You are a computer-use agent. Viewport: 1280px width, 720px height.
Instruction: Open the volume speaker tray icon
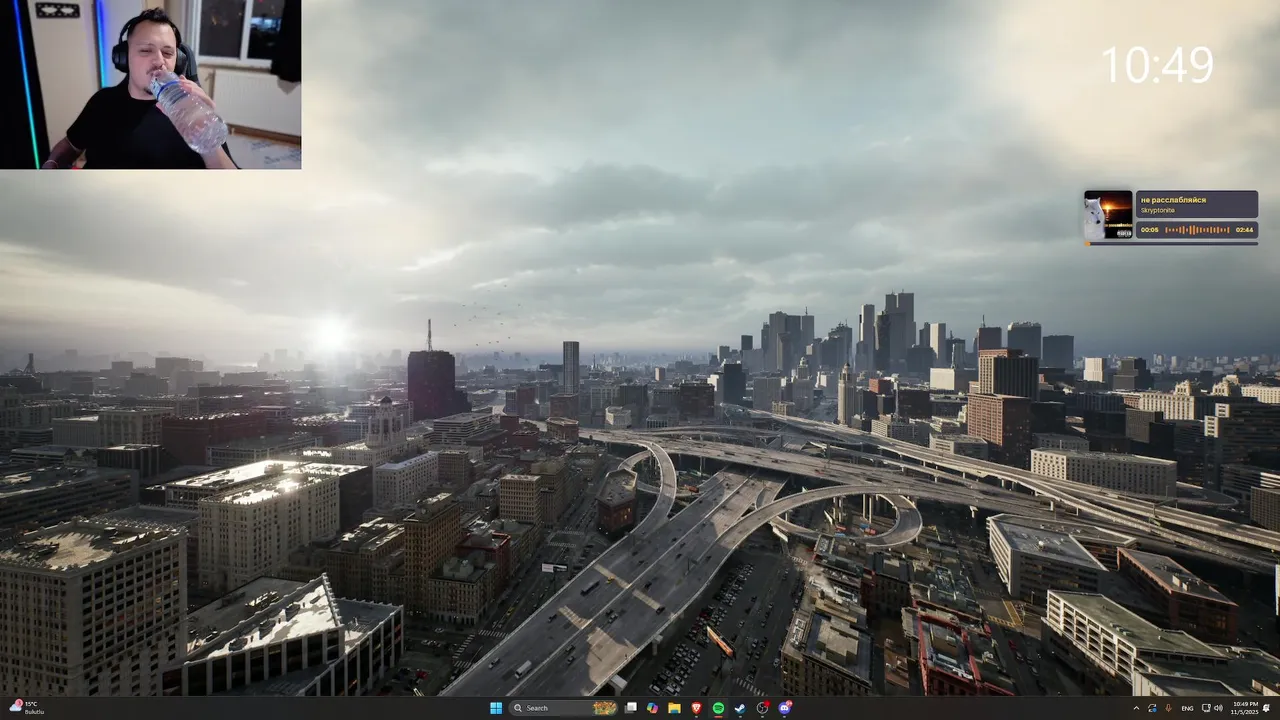[x=1218, y=708]
